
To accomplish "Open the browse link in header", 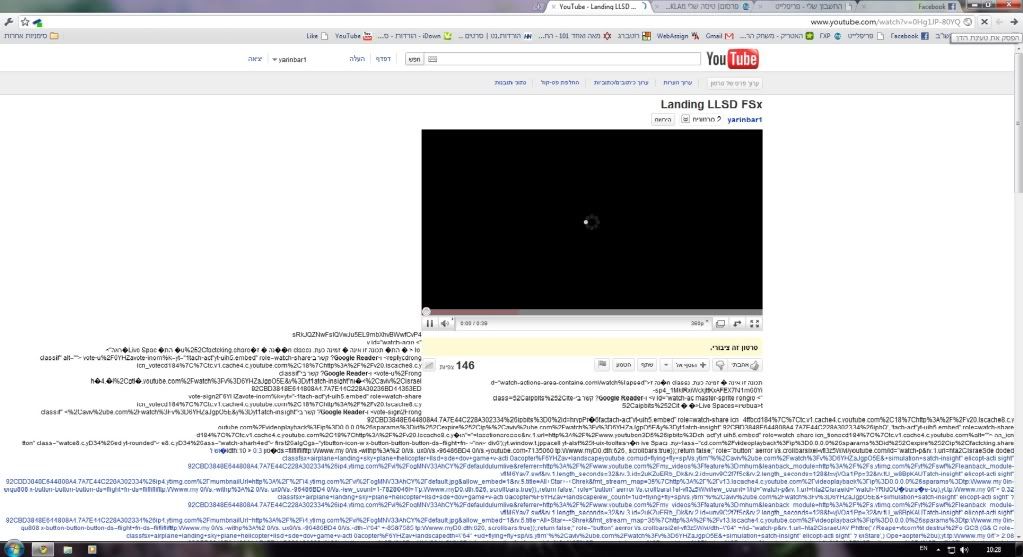I will 383,59.
